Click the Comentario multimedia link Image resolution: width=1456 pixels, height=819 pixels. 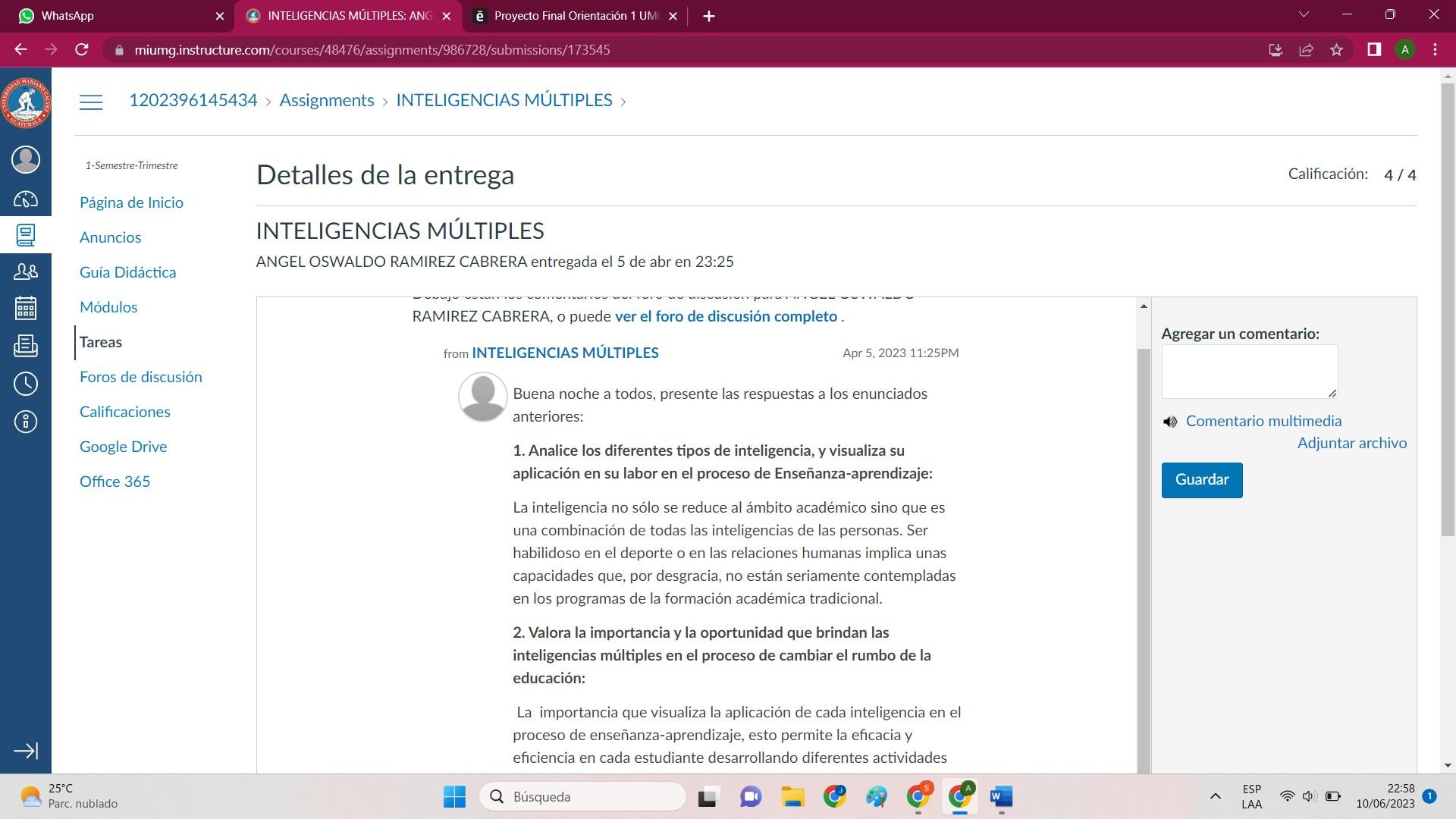coord(1263,421)
